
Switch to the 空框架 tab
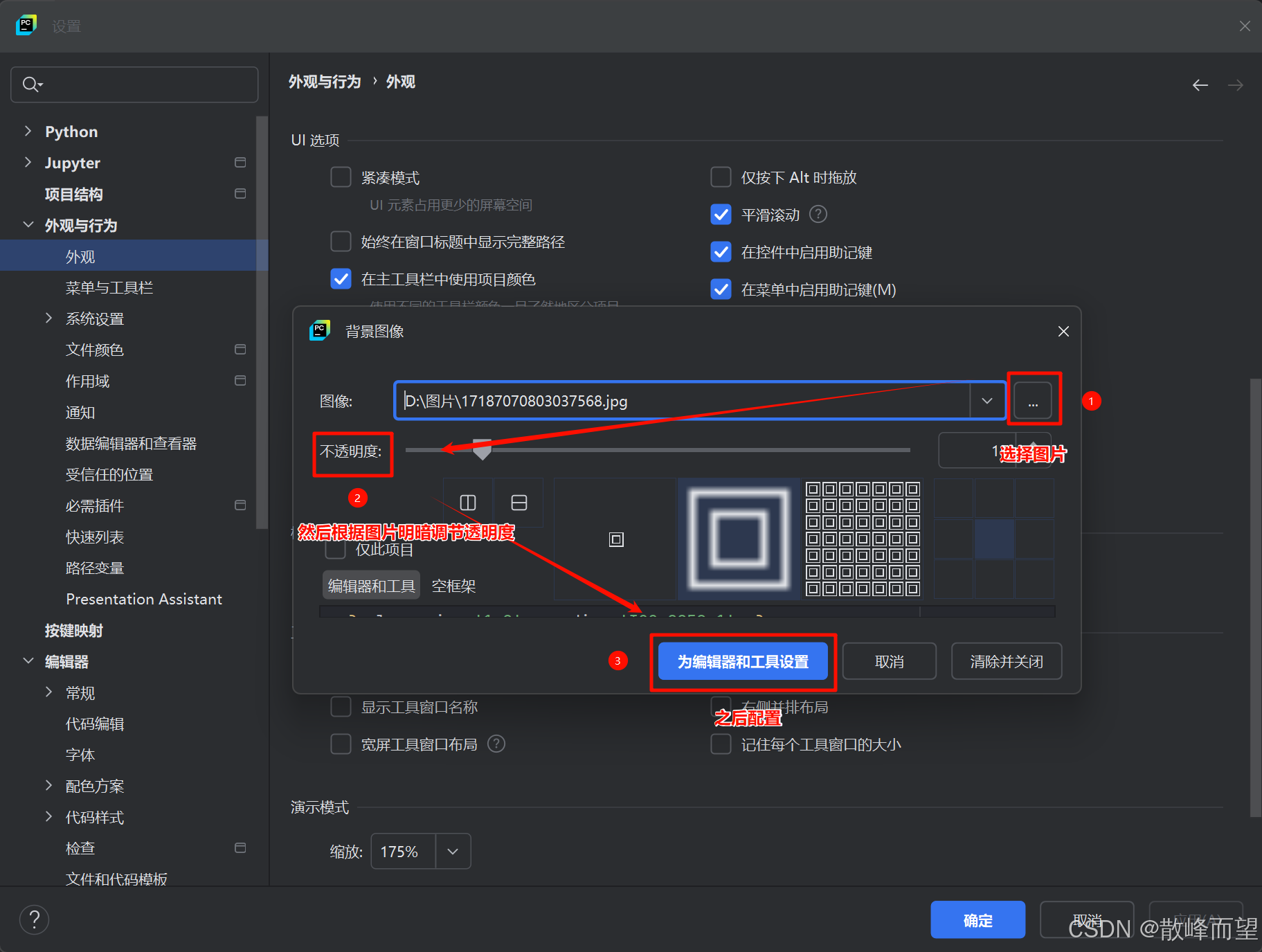(453, 585)
